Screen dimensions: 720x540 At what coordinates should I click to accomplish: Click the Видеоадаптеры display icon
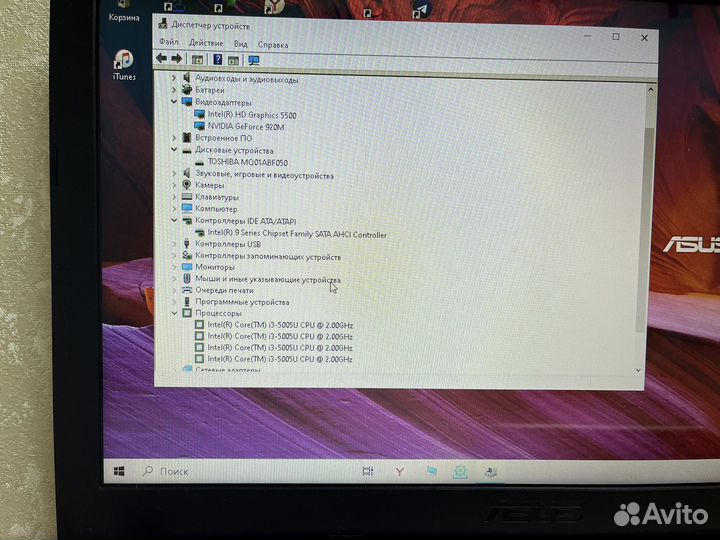click(186, 101)
